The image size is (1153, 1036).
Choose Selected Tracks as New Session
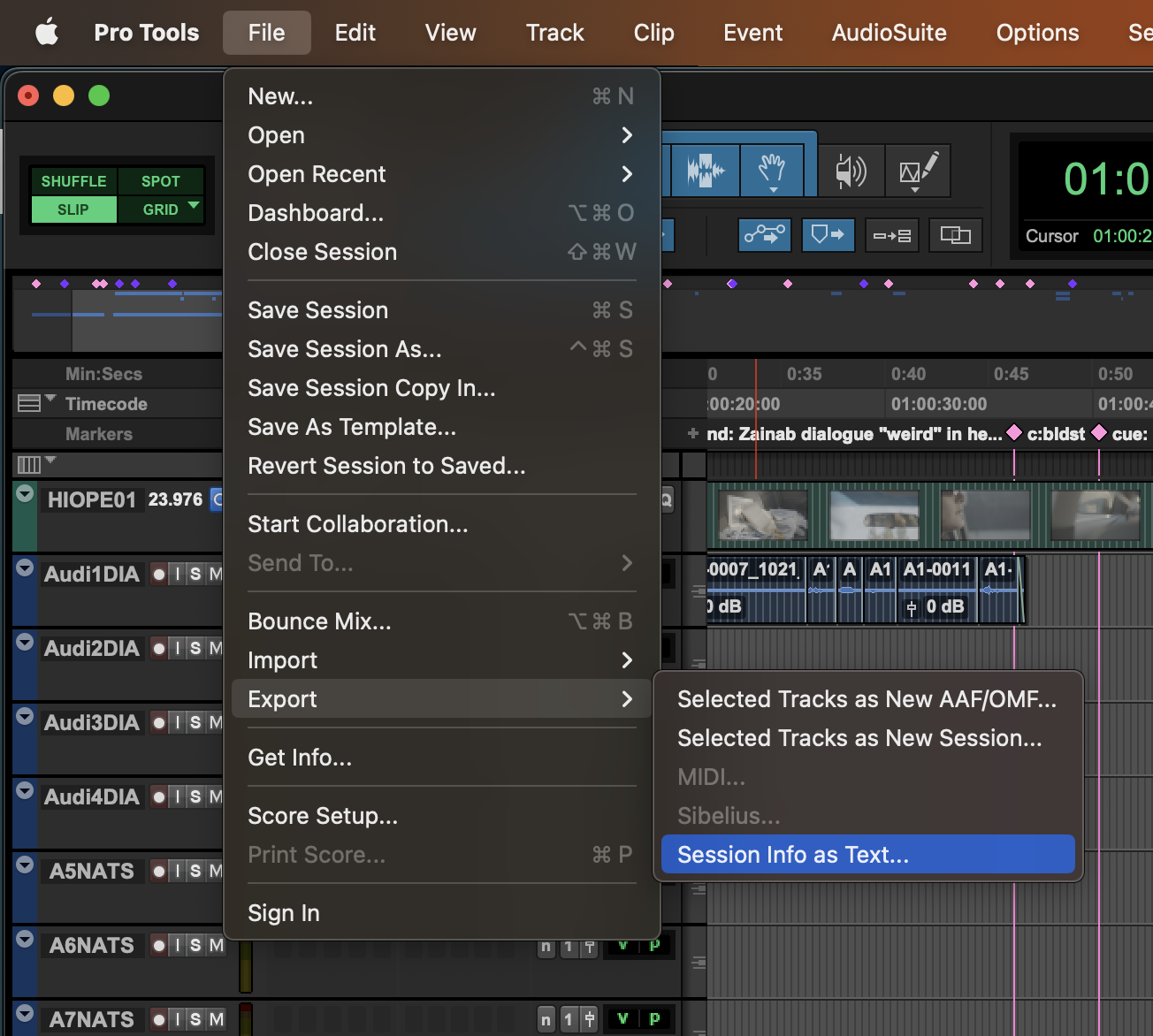point(868,738)
